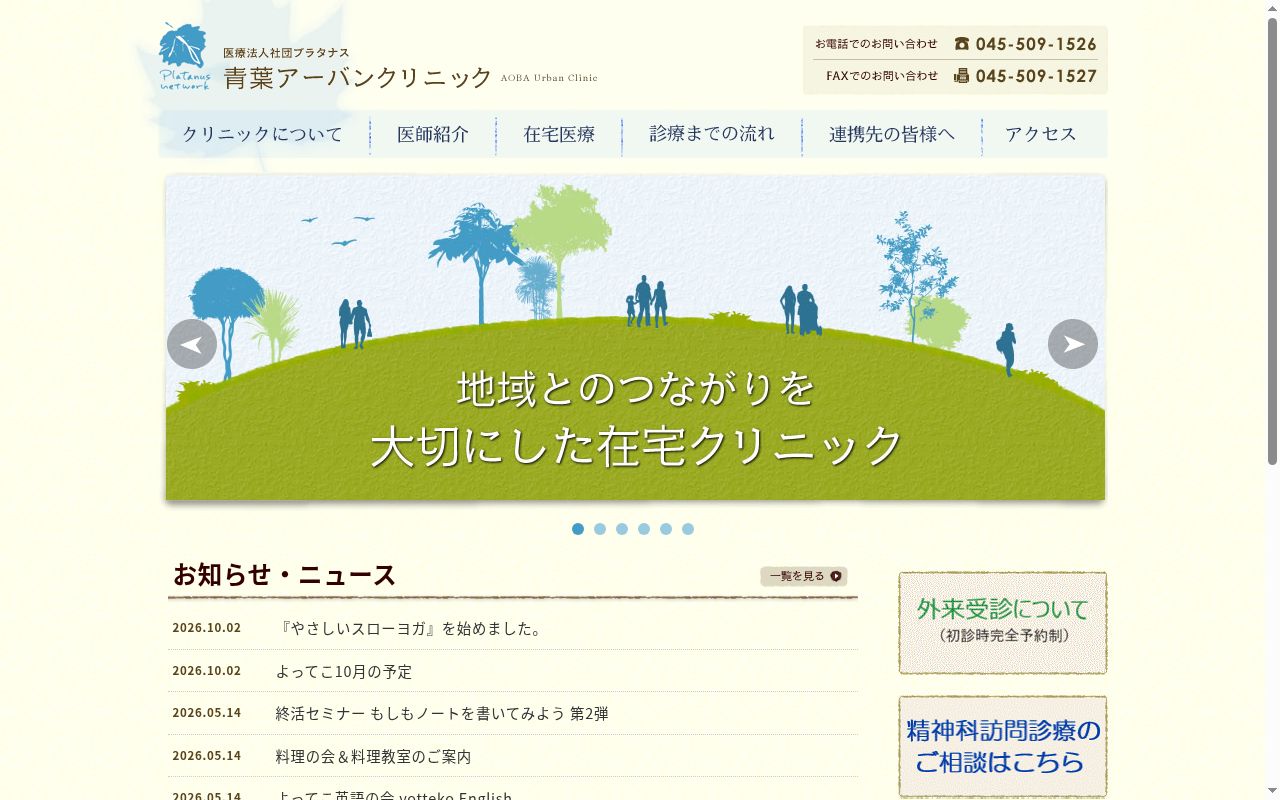
Task: Click the fax icon beside 045-509-1527
Action: click(x=962, y=76)
